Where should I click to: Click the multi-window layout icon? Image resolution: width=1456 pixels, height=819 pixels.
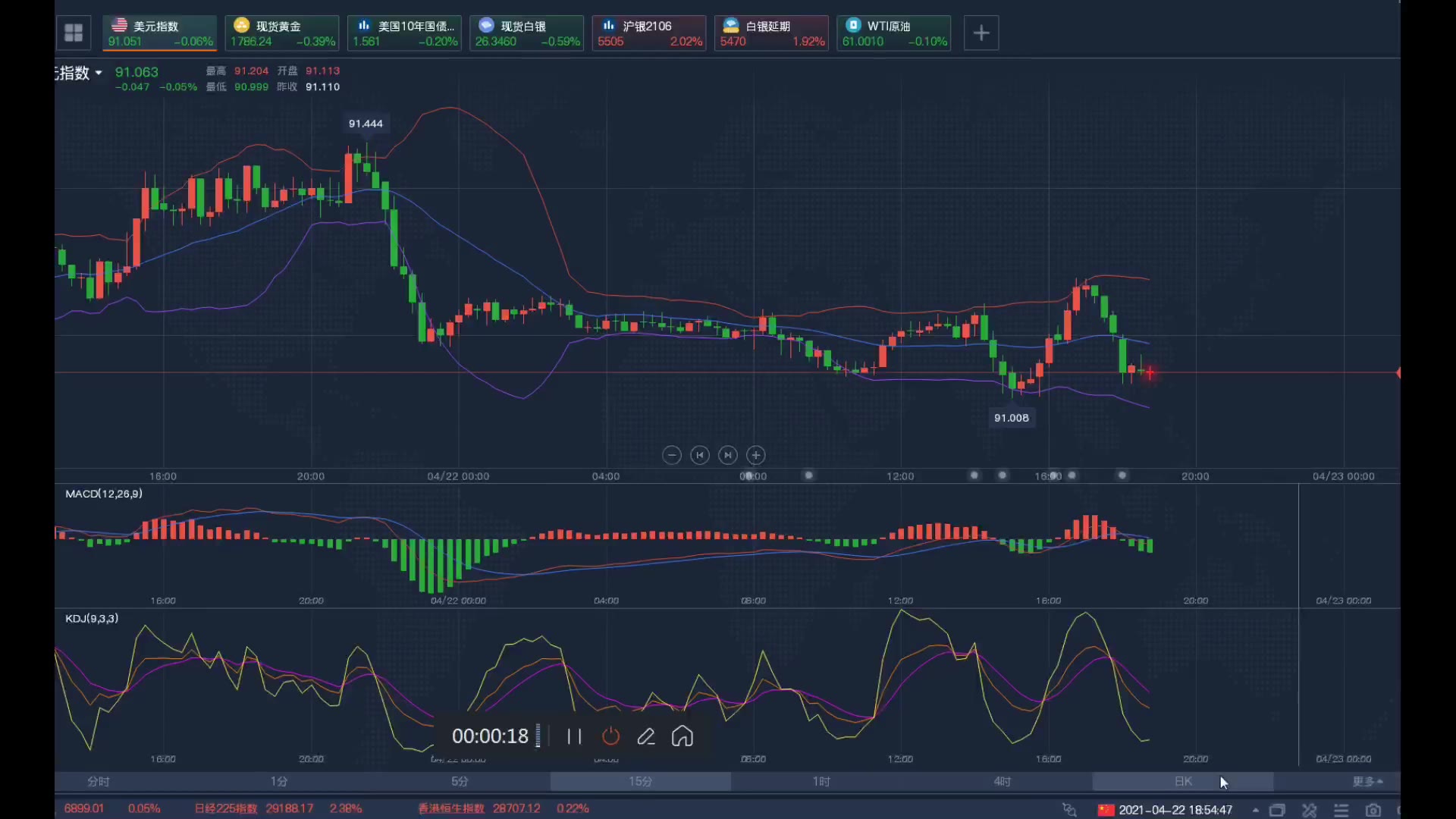(x=1277, y=810)
